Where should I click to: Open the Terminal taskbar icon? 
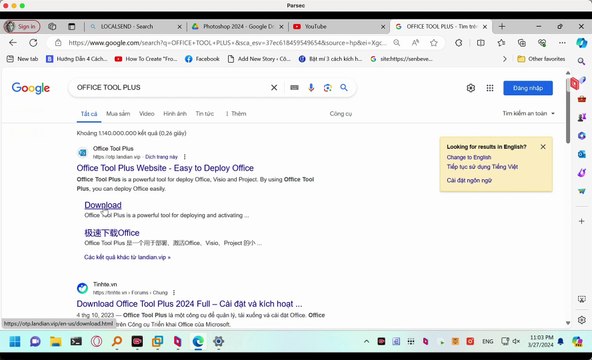click(76, 342)
